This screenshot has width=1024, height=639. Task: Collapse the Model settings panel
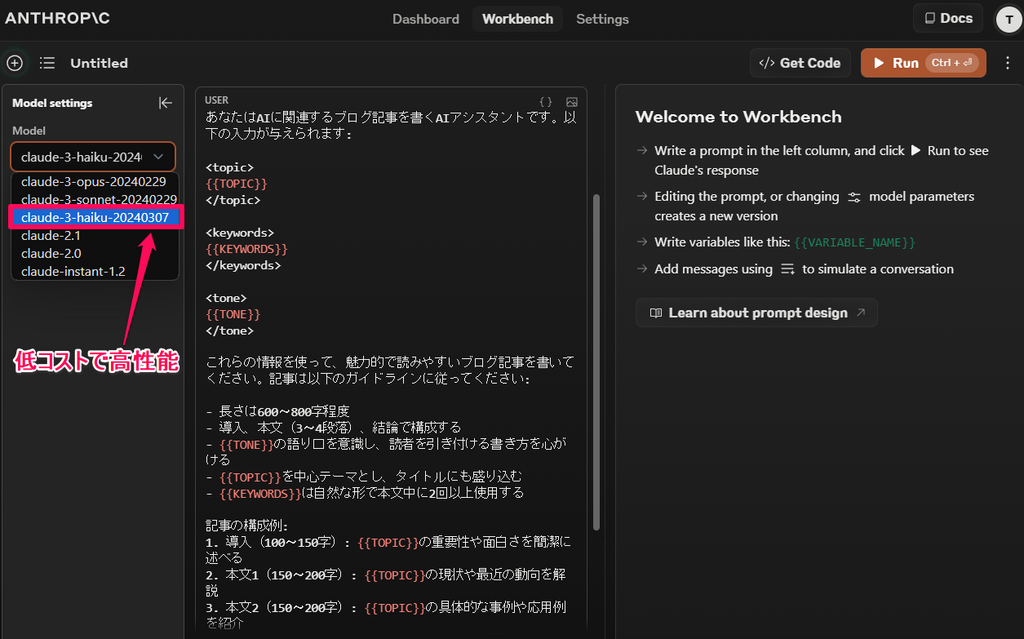click(165, 103)
